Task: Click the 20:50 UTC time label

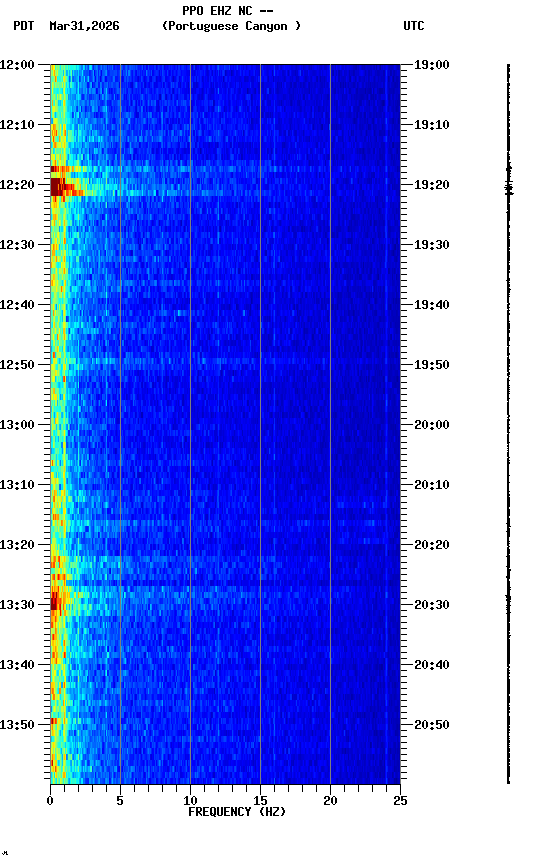Action: [x=432, y=725]
